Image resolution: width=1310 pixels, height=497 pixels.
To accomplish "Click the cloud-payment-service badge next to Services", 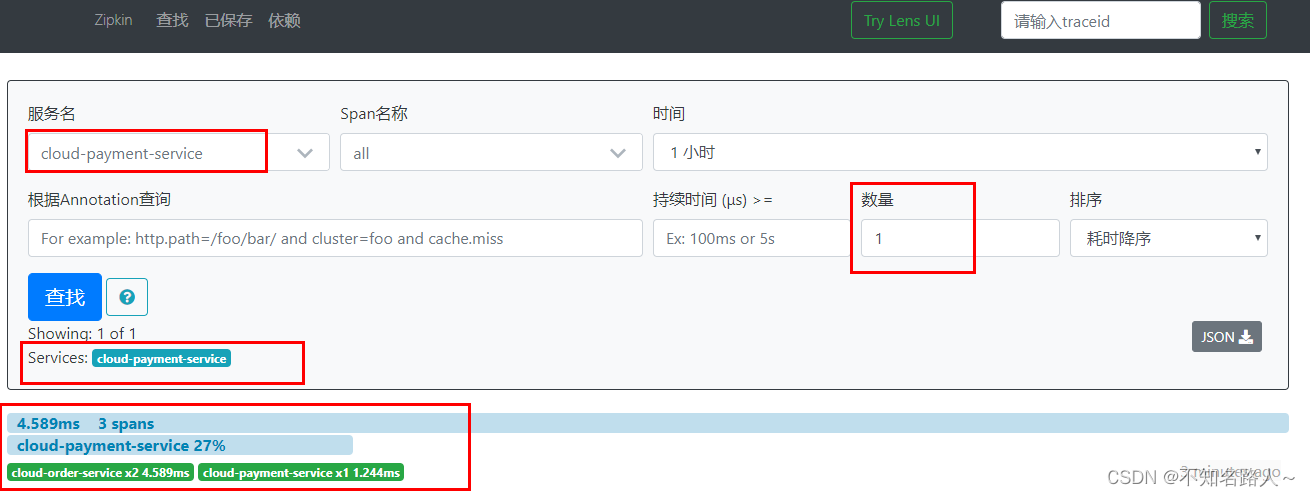I will point(161,358).
